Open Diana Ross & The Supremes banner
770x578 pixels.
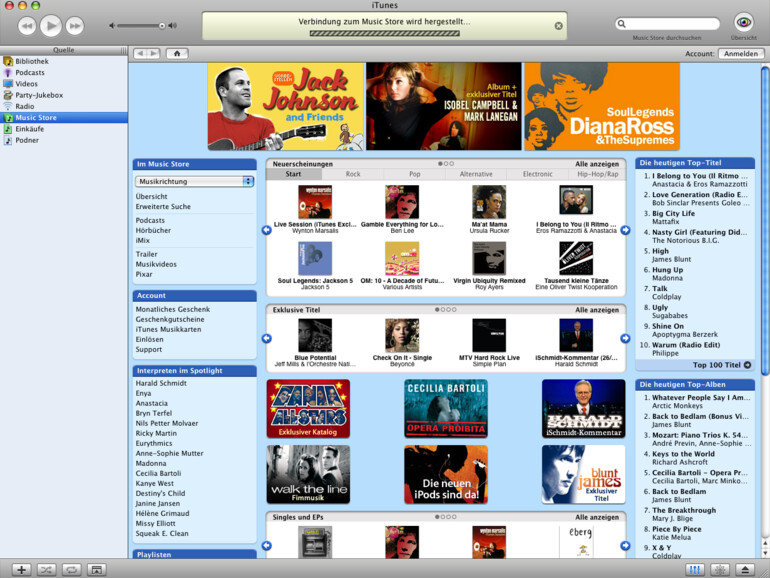pos(602,107)
